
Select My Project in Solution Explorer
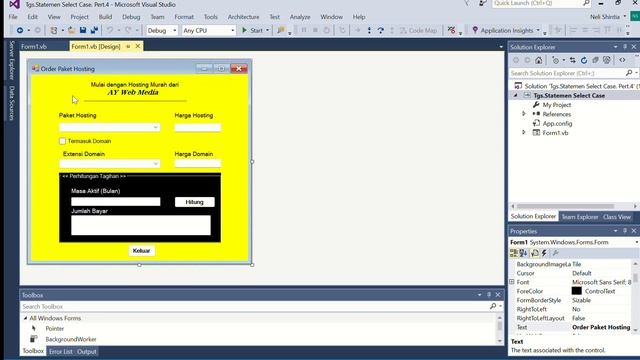(556, 104)
